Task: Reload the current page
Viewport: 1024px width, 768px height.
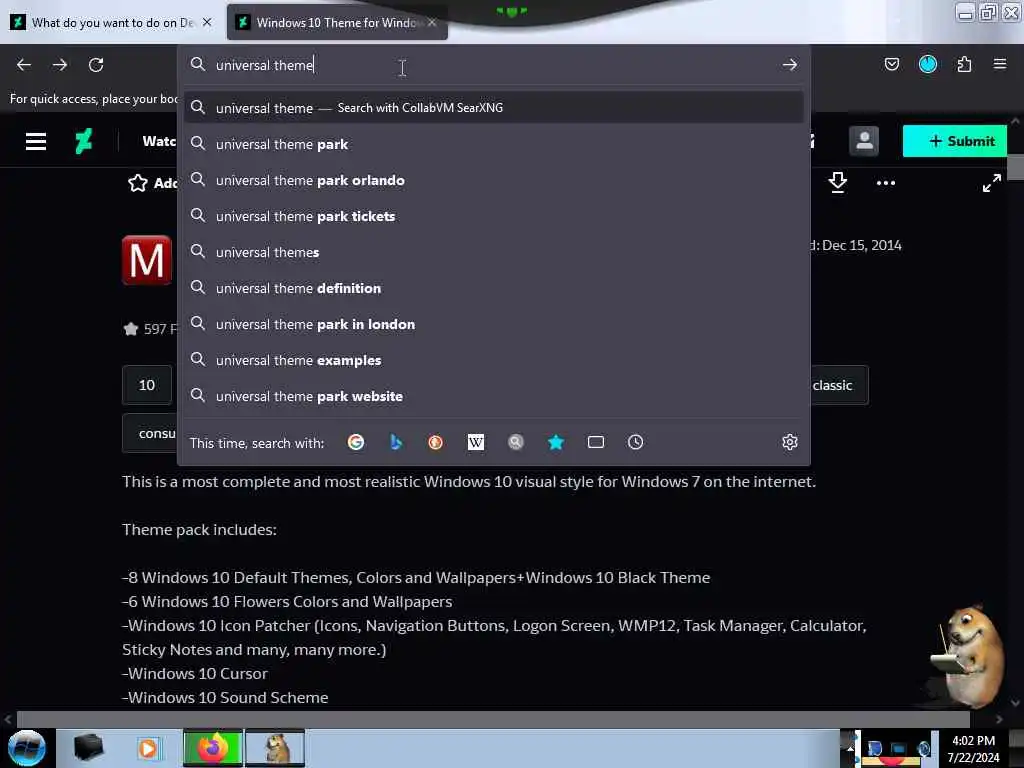Action: pyautogui.click(x=96, y=65)
